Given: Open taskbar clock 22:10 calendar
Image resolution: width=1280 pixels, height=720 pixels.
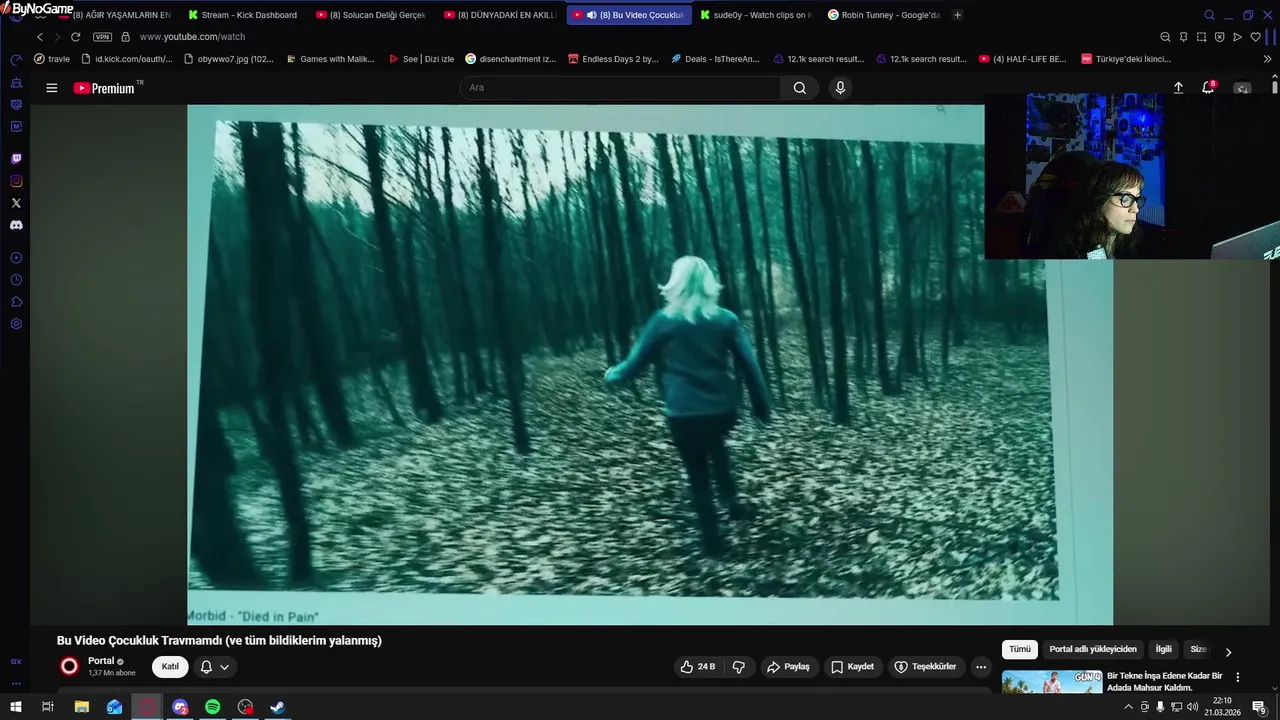Looking at the screenshot, I should tap(1222, 707).
